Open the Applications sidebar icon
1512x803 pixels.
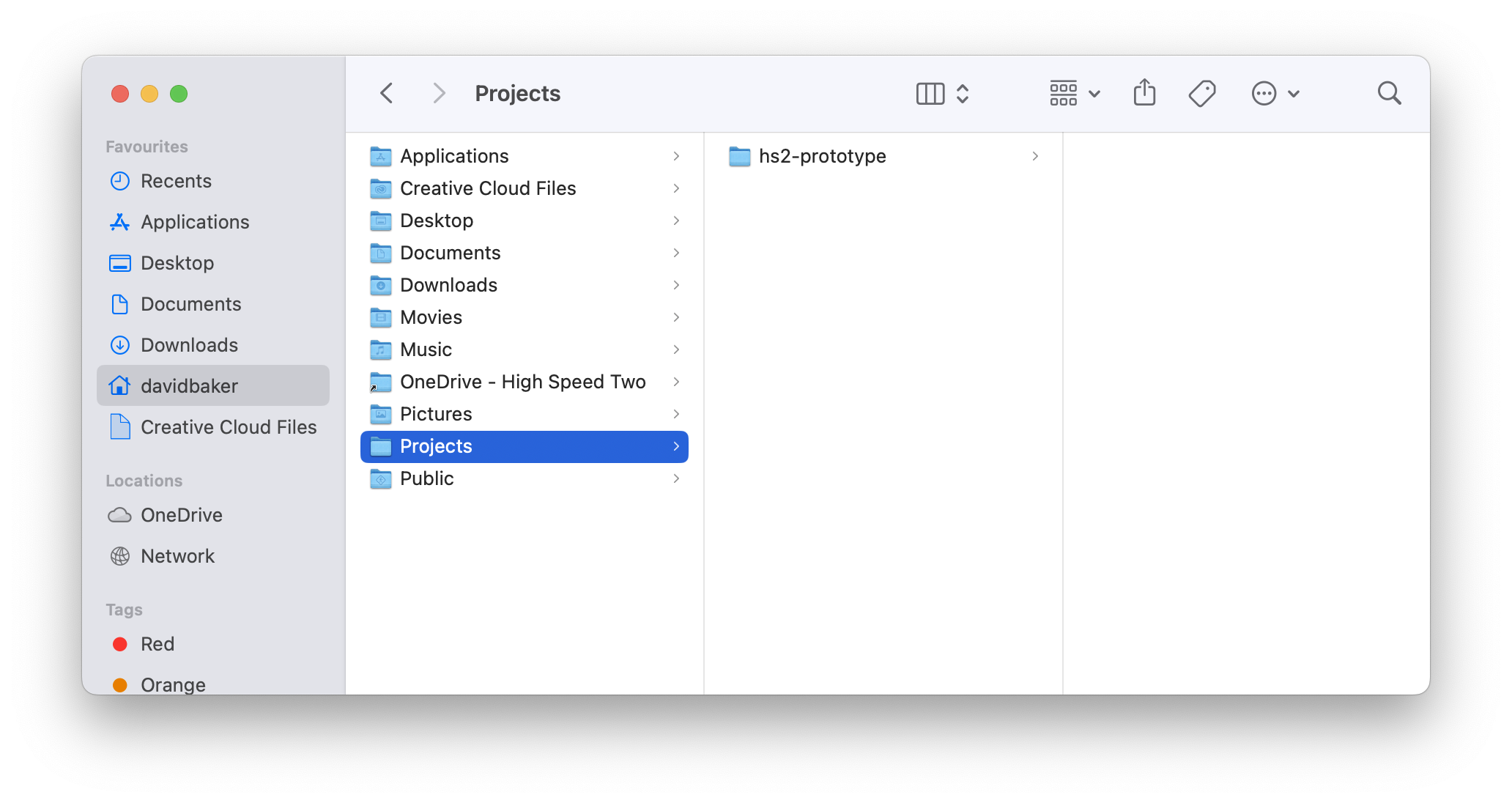point(119,221)
